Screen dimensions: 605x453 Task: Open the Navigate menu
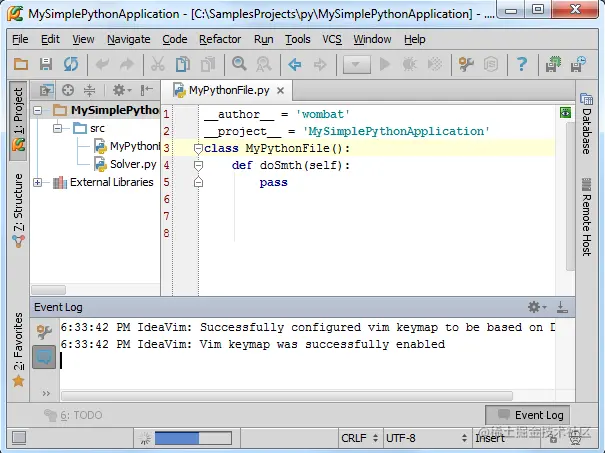point(128,39)
